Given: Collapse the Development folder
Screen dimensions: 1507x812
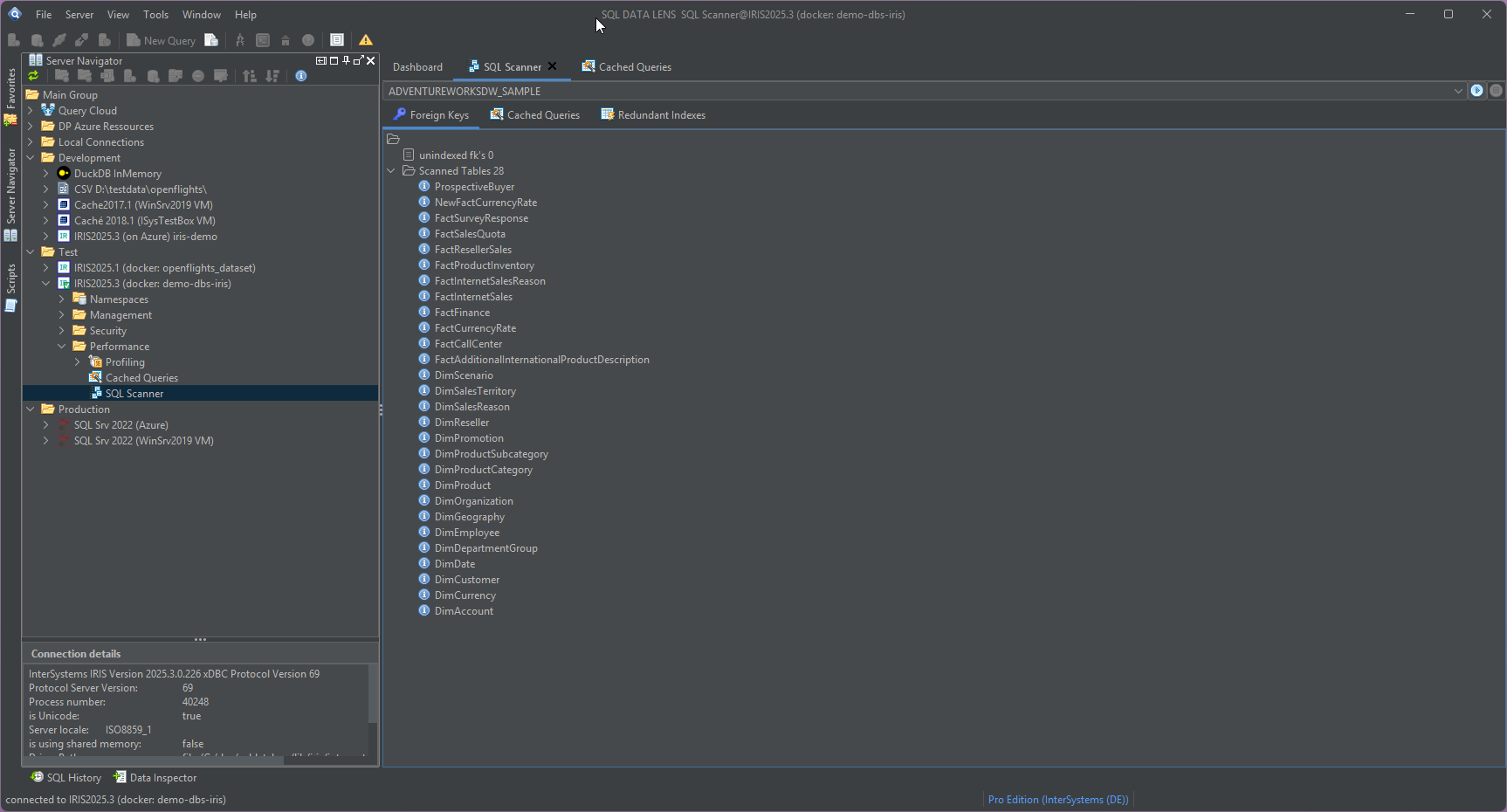Looking at the screenshot, I should 31,158.
